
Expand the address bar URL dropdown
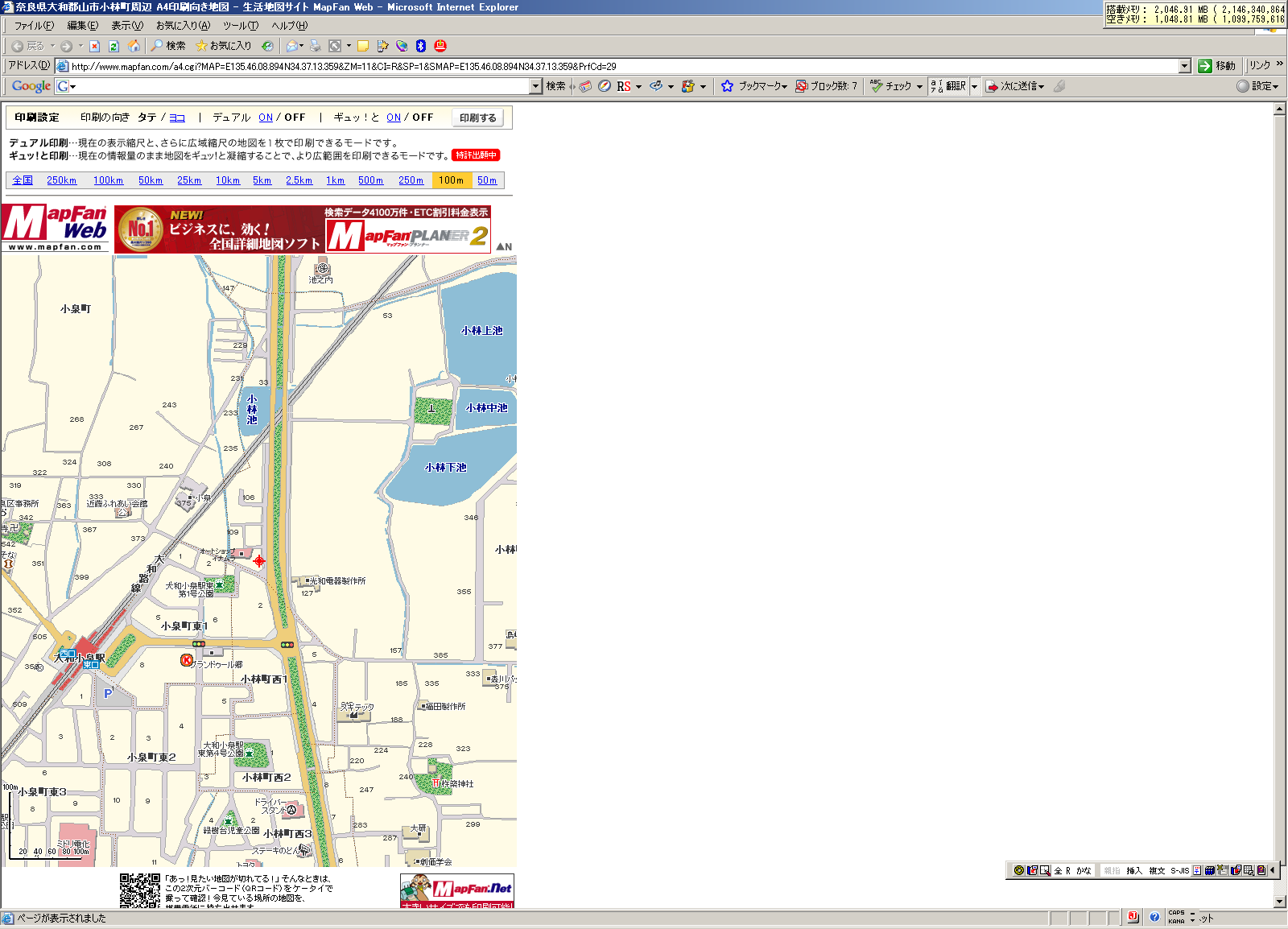coord(1185,66)
